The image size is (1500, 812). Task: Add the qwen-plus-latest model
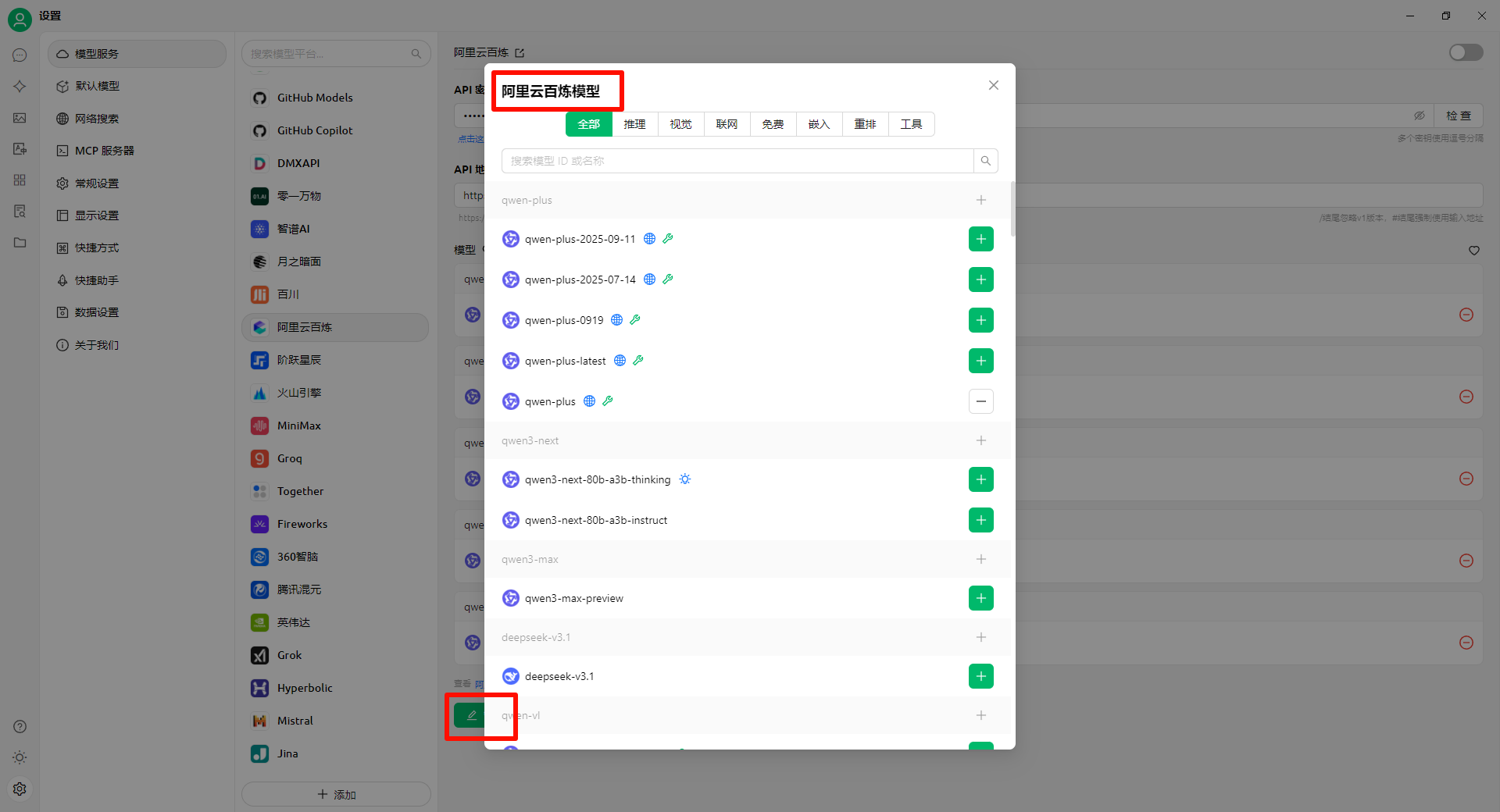pos(980,361)
